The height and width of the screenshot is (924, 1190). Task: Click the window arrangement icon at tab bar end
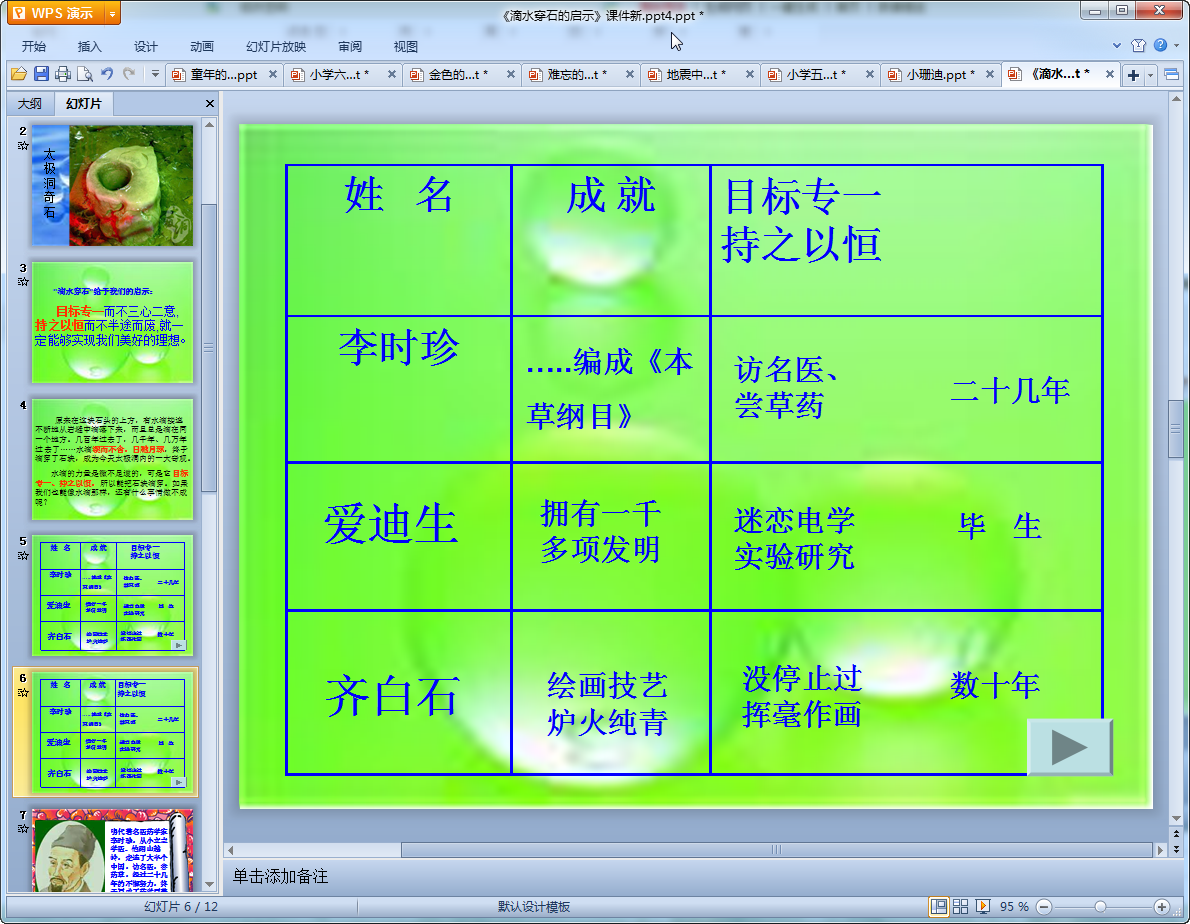coord(1172,74)
